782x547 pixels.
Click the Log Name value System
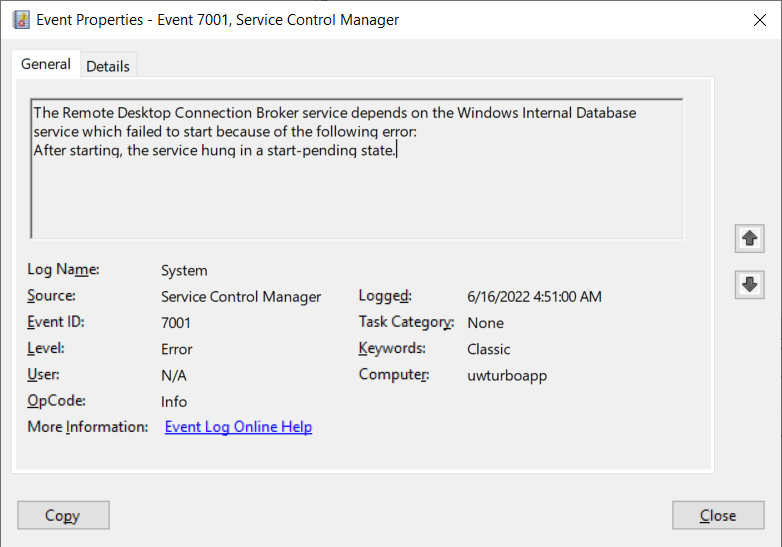coord(184,270)
